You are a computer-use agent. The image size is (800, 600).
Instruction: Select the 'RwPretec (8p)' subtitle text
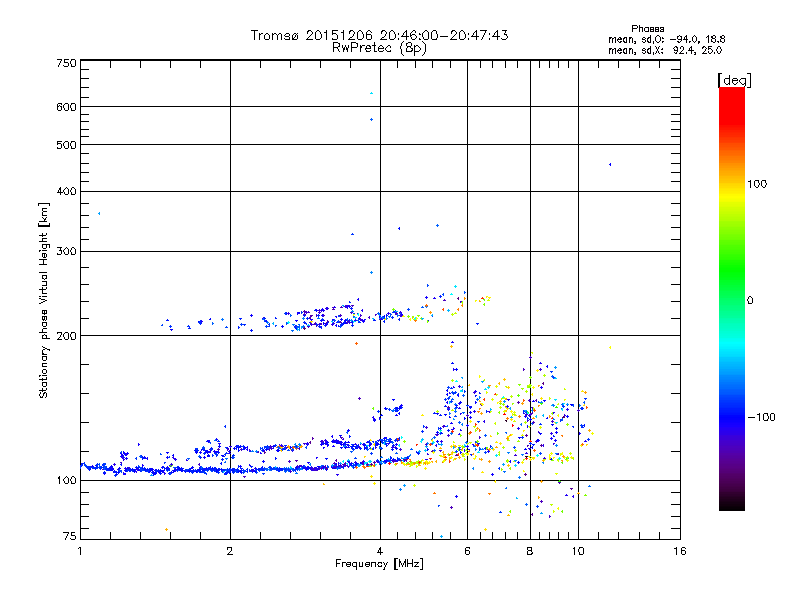[x=379, y=48]
